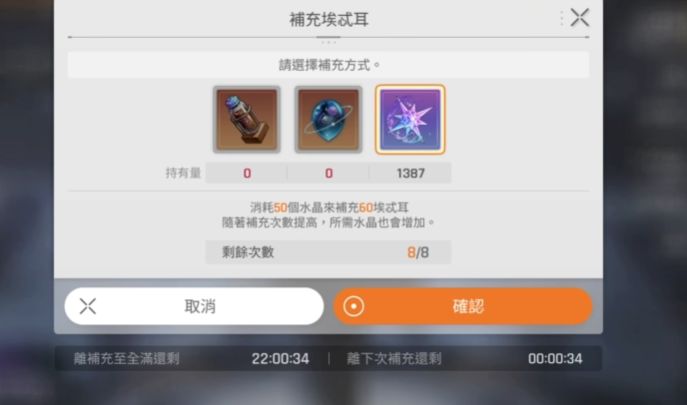Viewport: 687px width, 405px height.
Task: Cancel the refill with 取消
Action: [x=194, y=306]
